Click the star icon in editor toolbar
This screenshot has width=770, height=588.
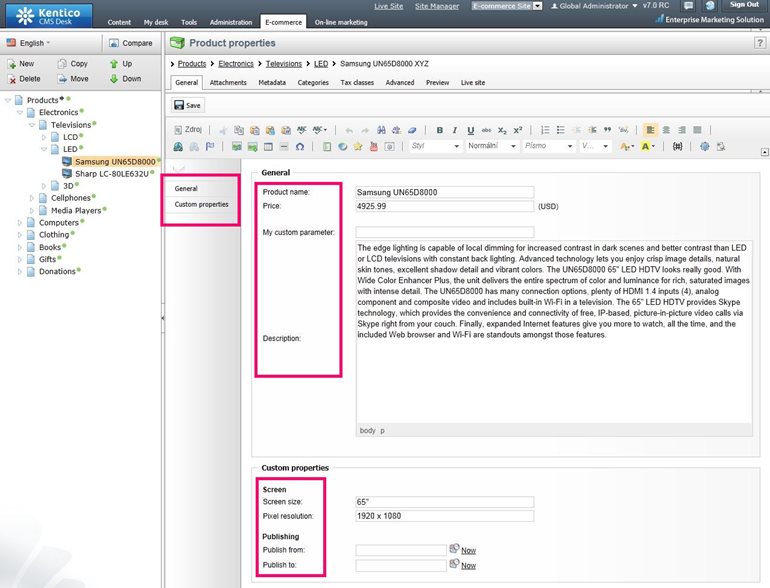(x=358, y=146)
